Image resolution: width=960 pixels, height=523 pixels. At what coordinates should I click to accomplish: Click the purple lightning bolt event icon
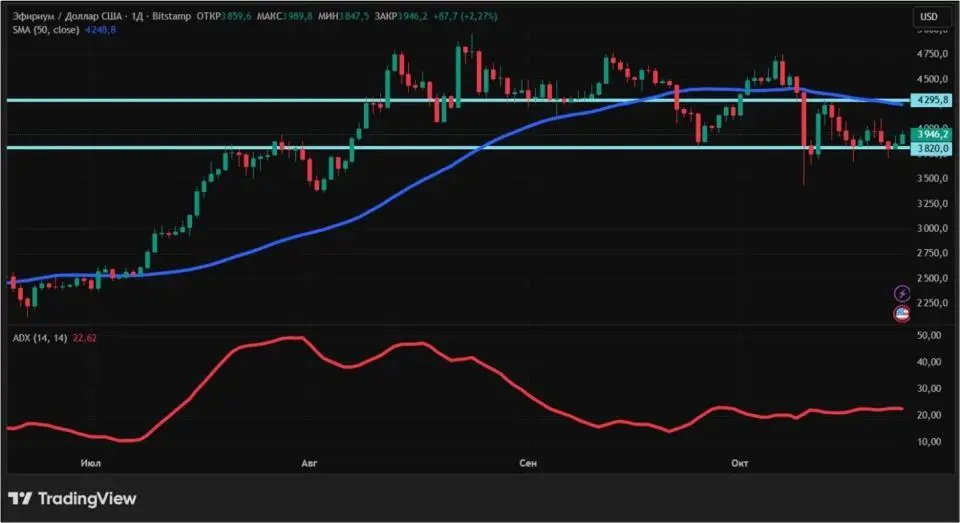tap(902, 293)
